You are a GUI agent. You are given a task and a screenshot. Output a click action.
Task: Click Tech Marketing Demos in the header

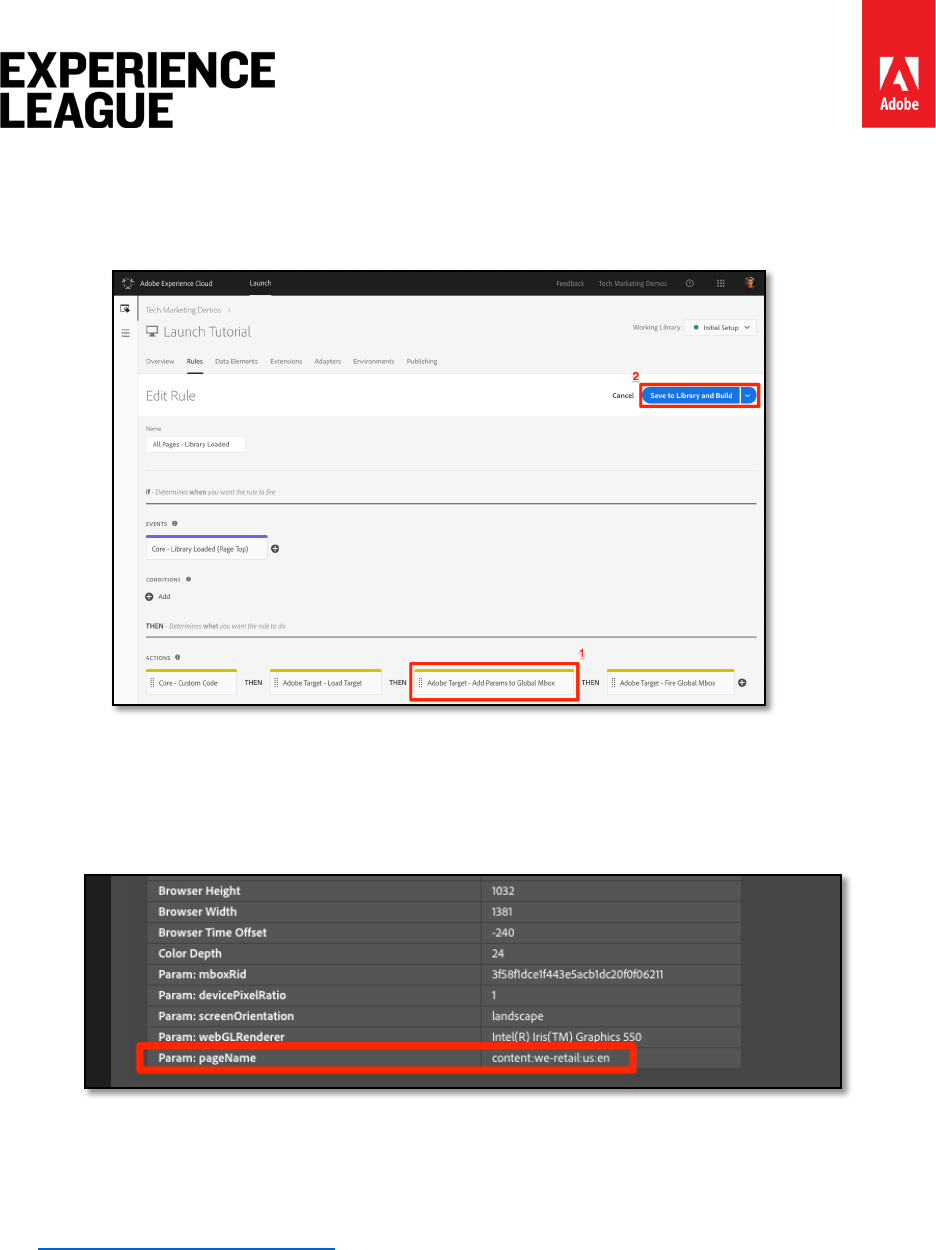[632, 283]
